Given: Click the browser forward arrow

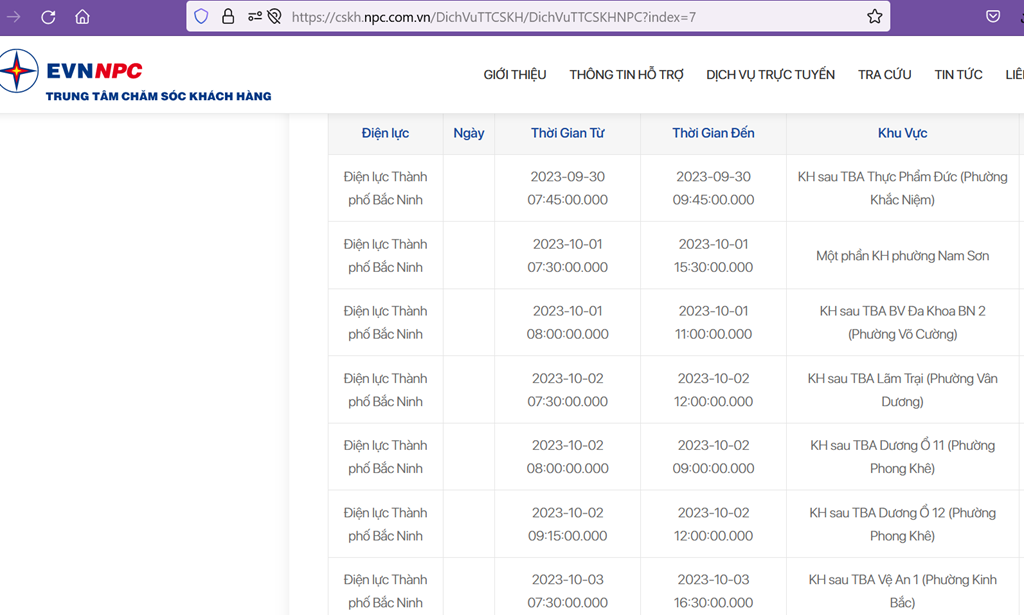Looking at the screenshot, I should (14, 17).
